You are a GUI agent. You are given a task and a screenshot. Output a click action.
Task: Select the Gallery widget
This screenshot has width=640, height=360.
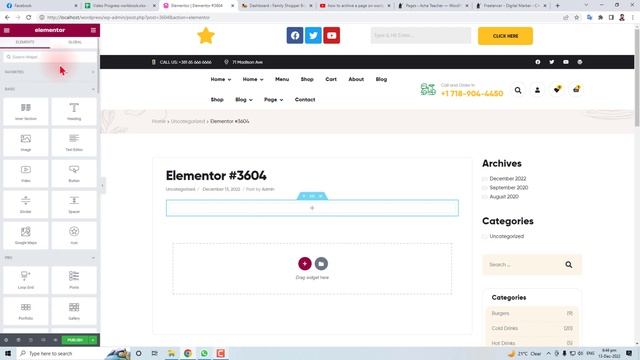74,311
